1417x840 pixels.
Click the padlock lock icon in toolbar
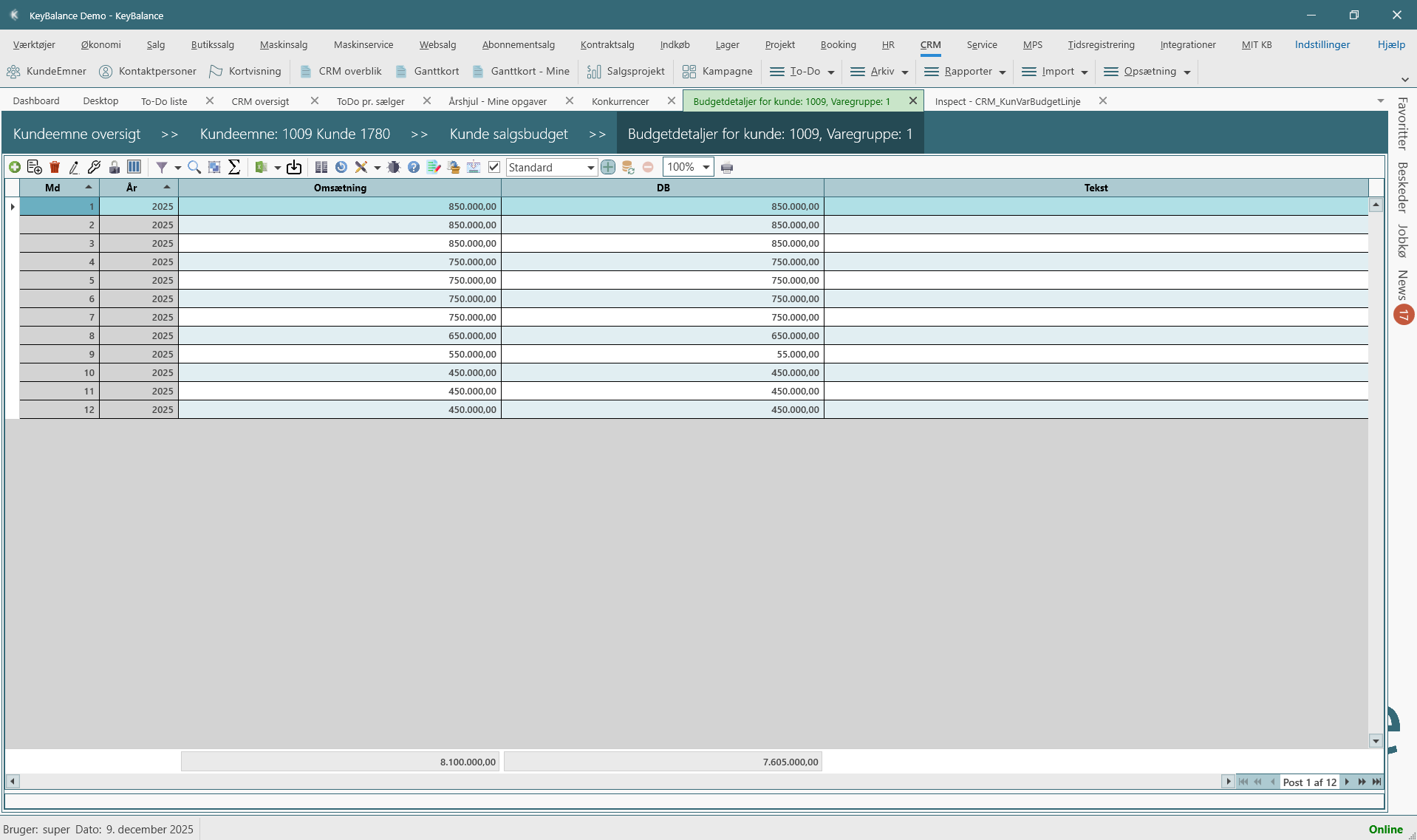click(114, 168)
